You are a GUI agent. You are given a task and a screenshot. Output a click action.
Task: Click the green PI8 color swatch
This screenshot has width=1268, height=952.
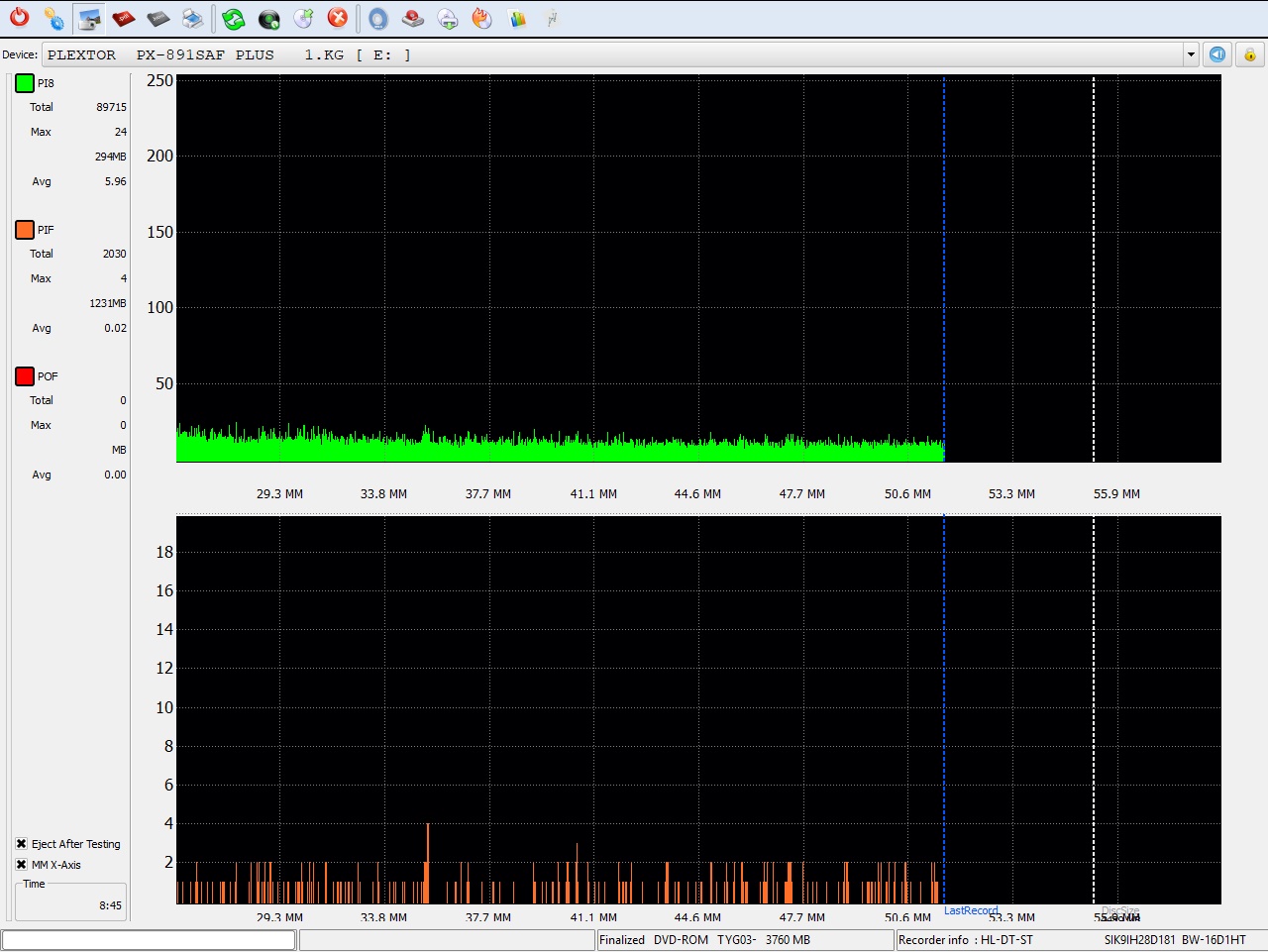(x=25, y=83)
